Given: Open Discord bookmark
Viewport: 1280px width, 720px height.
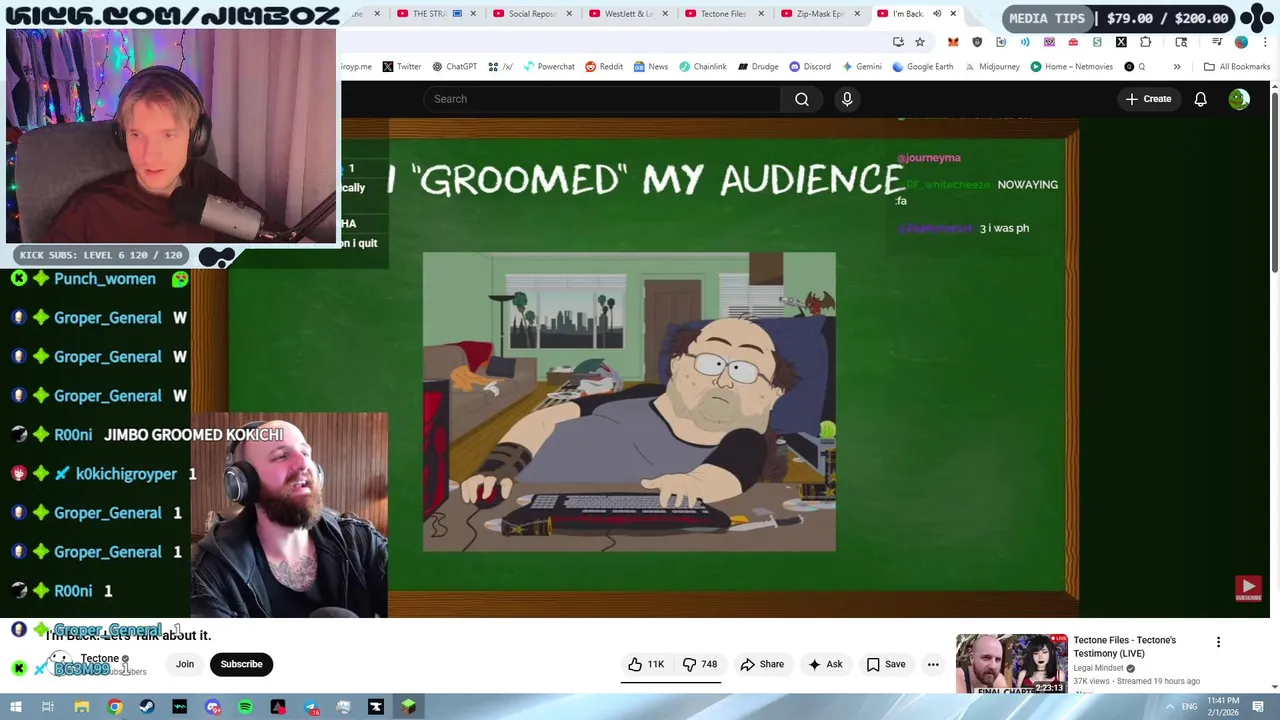Looking at the screenshot, I should pos(810,67).
